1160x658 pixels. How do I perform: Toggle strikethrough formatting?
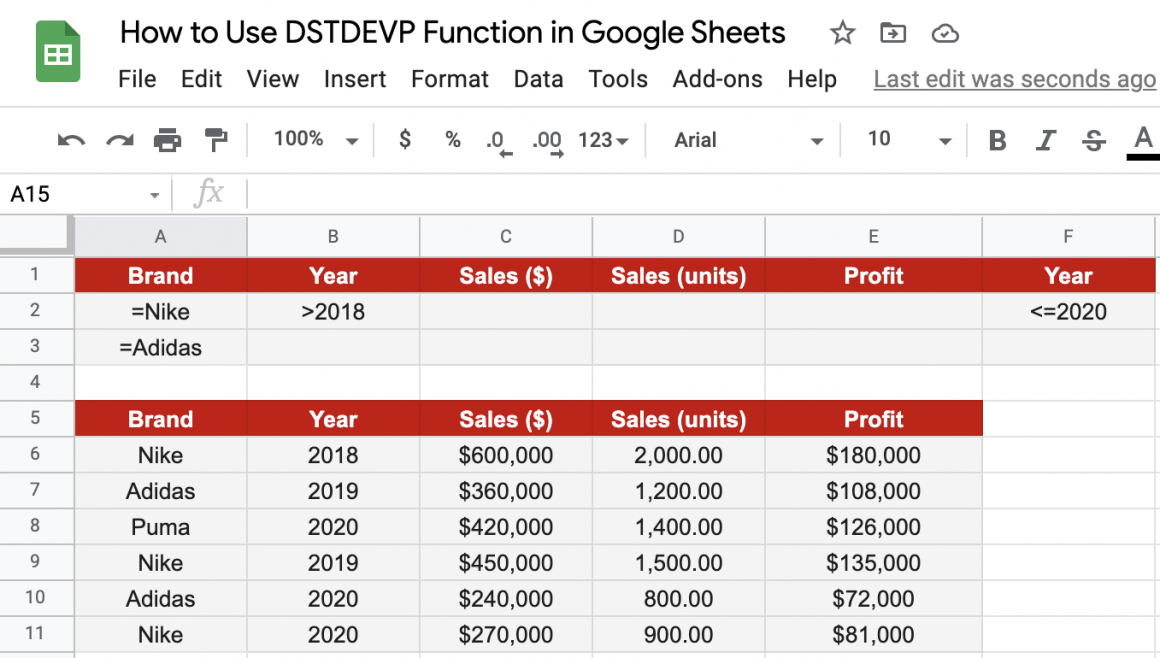tap(1093, 140)
